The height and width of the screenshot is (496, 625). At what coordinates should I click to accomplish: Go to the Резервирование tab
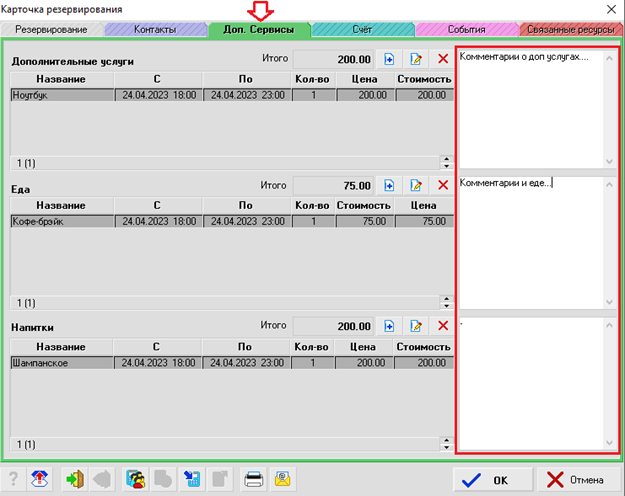point(52,30)
